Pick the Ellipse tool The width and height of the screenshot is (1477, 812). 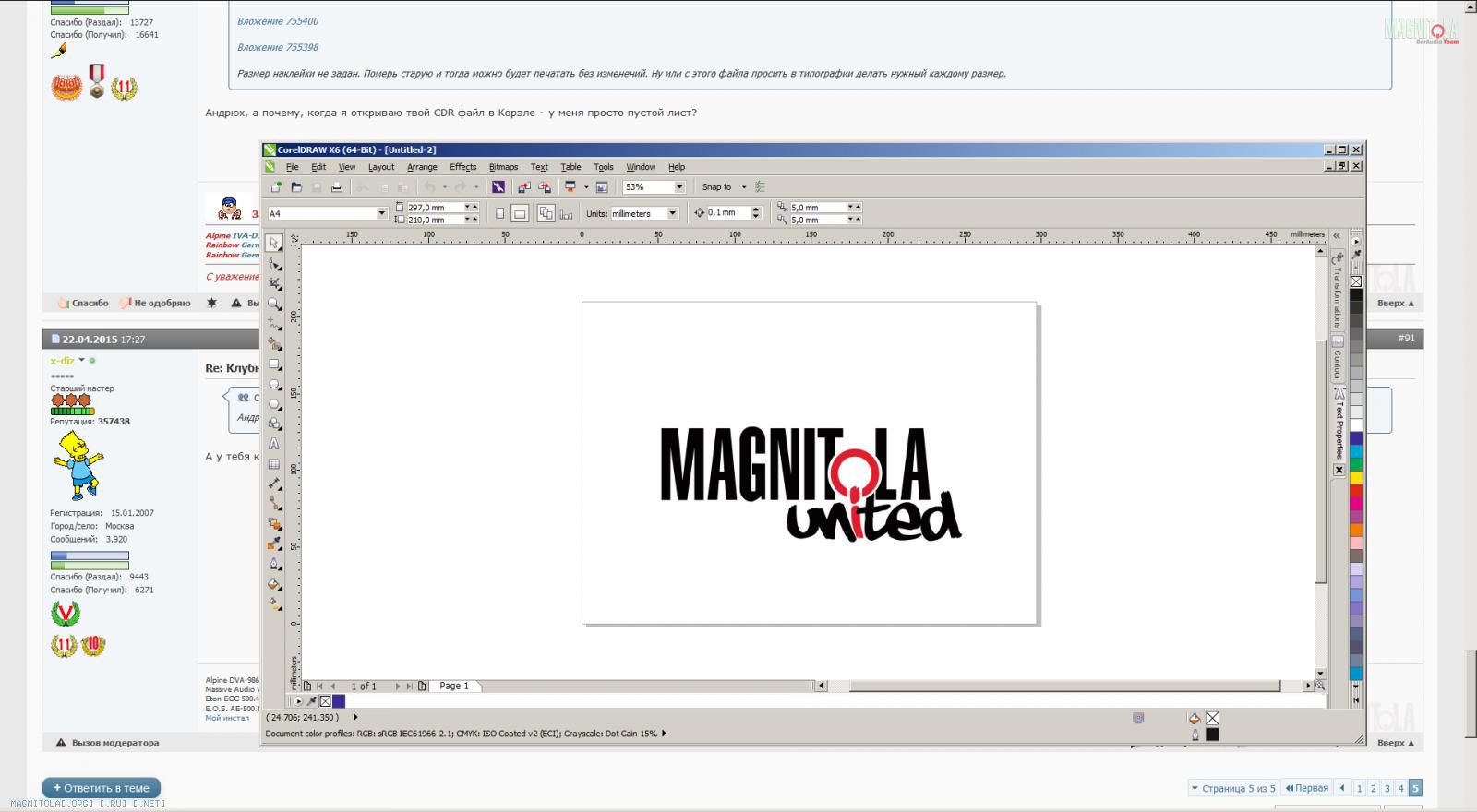[274, 384]
